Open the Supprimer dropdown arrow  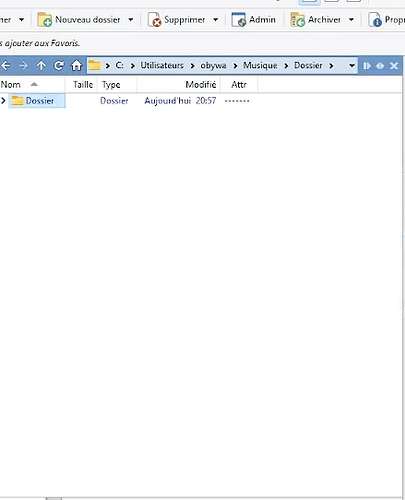[x=216, y=20]
